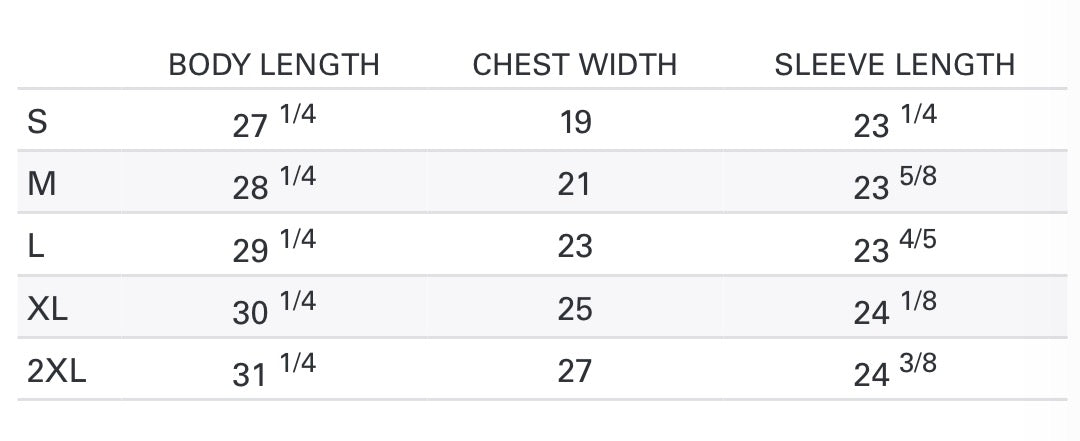Click the 28 1/4 body length value
This screenshot has width=1080, height=441.
click(x=274, y=183)
